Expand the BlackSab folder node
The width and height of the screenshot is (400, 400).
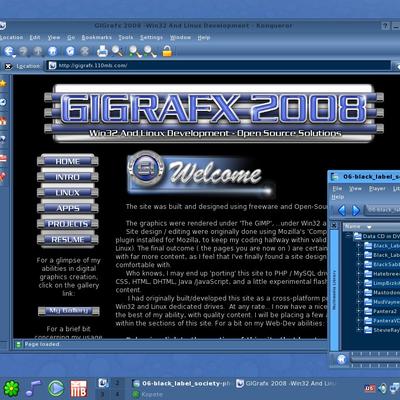click(359, 264)
